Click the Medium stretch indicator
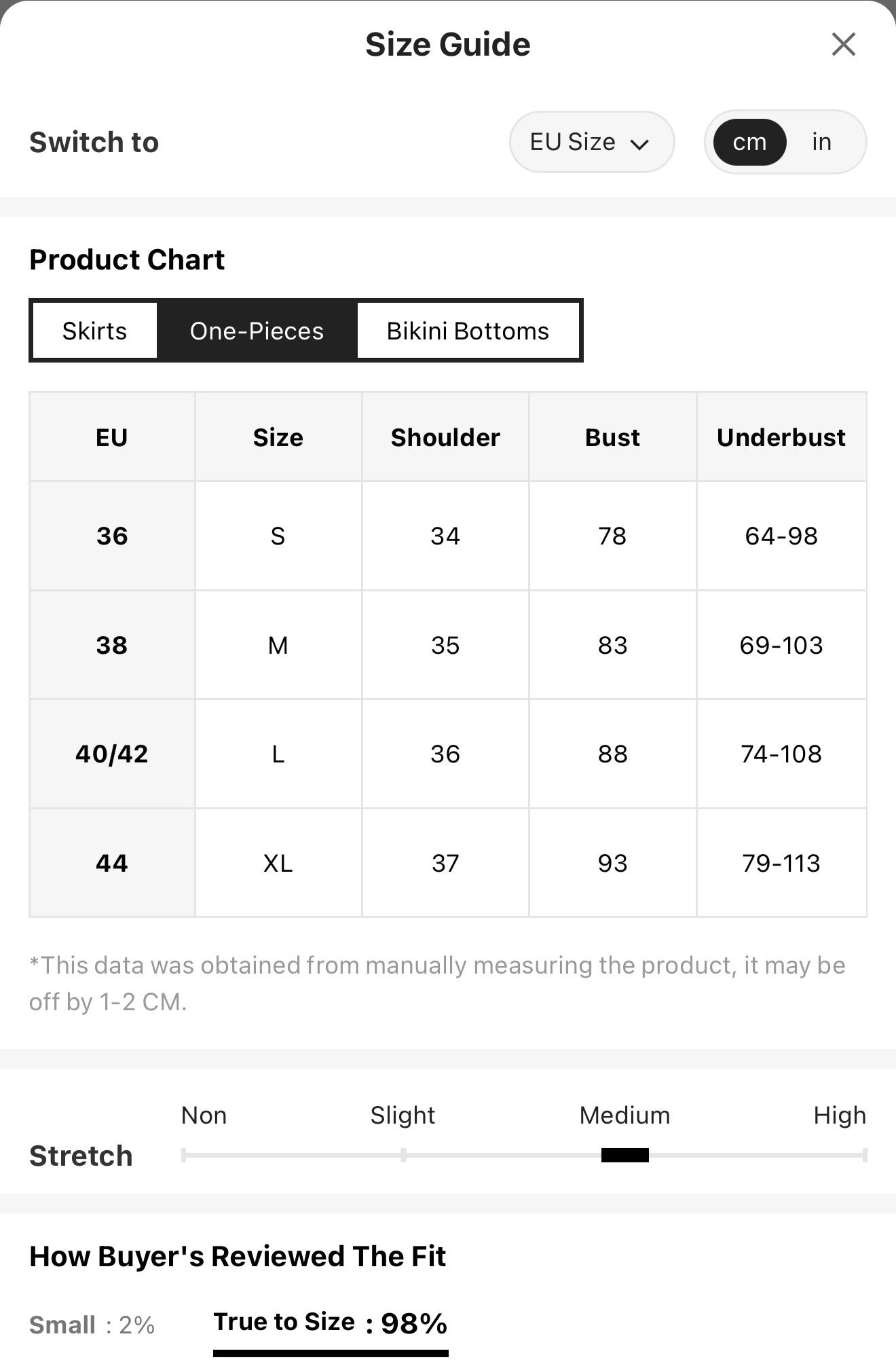 (624, 1155)
